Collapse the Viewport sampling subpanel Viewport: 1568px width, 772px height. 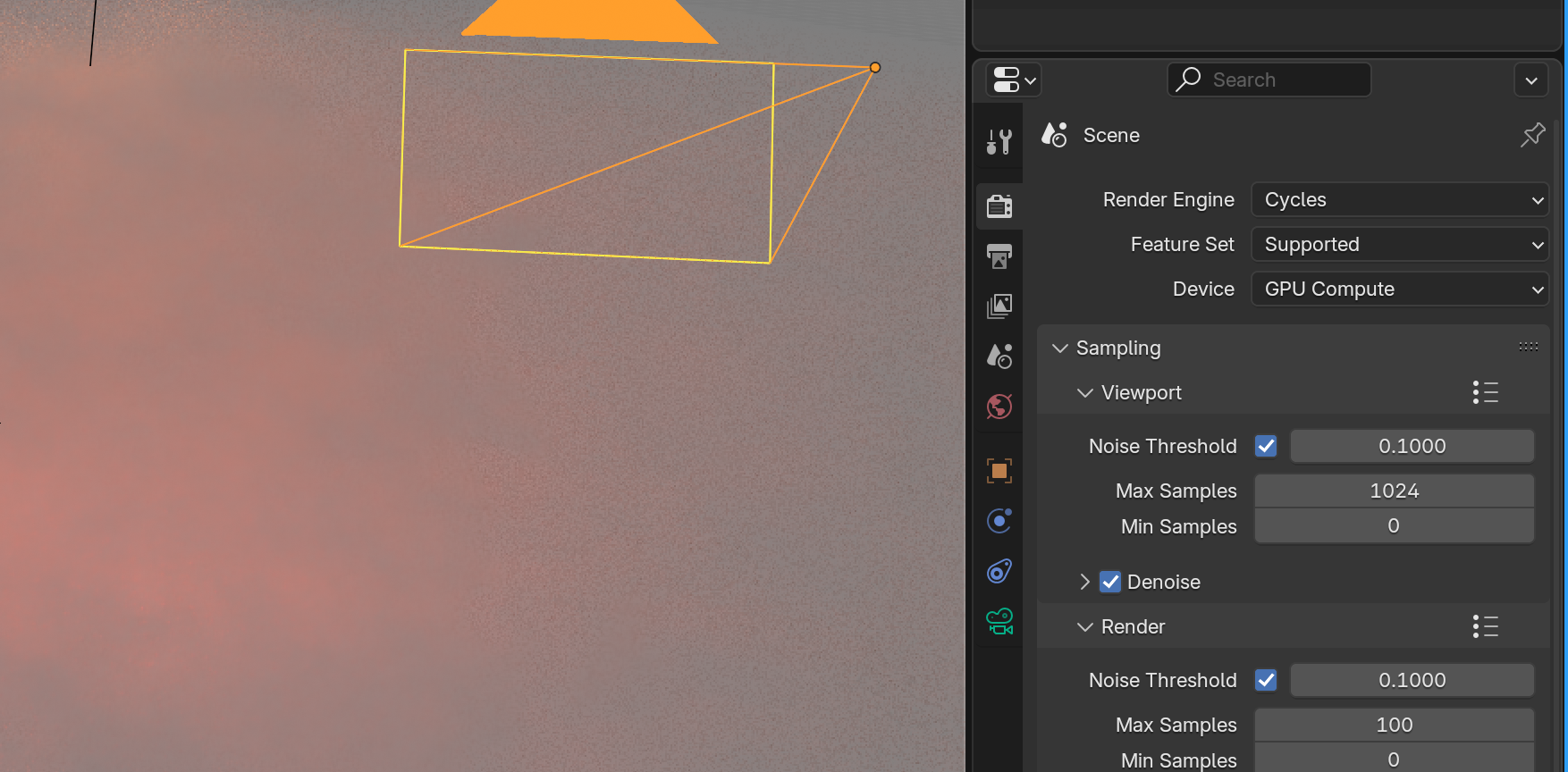pos(1085,392)
